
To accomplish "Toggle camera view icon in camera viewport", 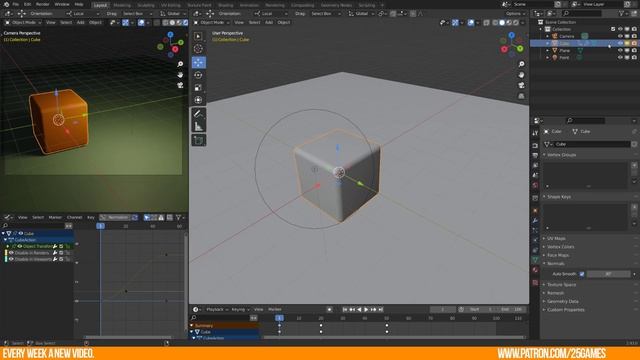I will pos(180,85).
